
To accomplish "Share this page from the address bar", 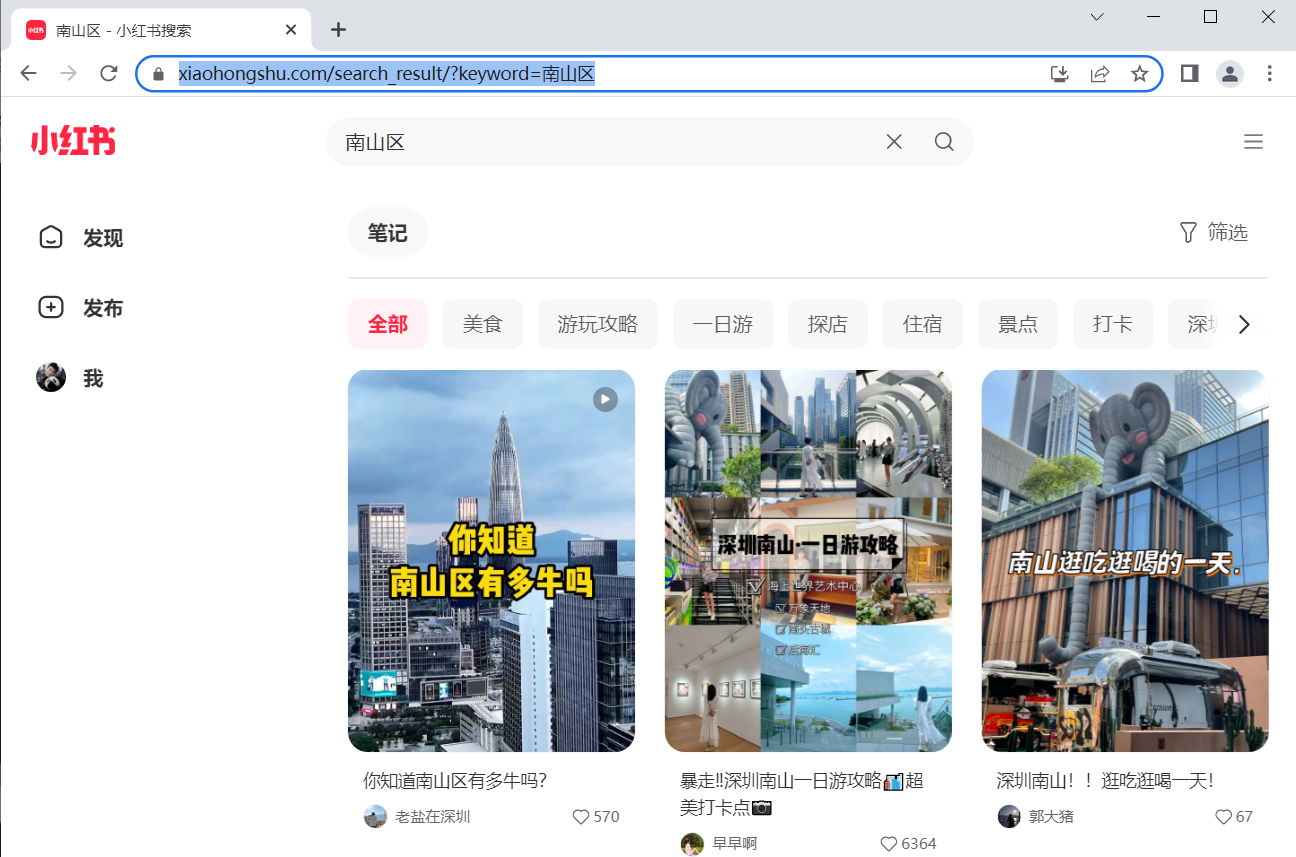I will tap(1100, 73).
